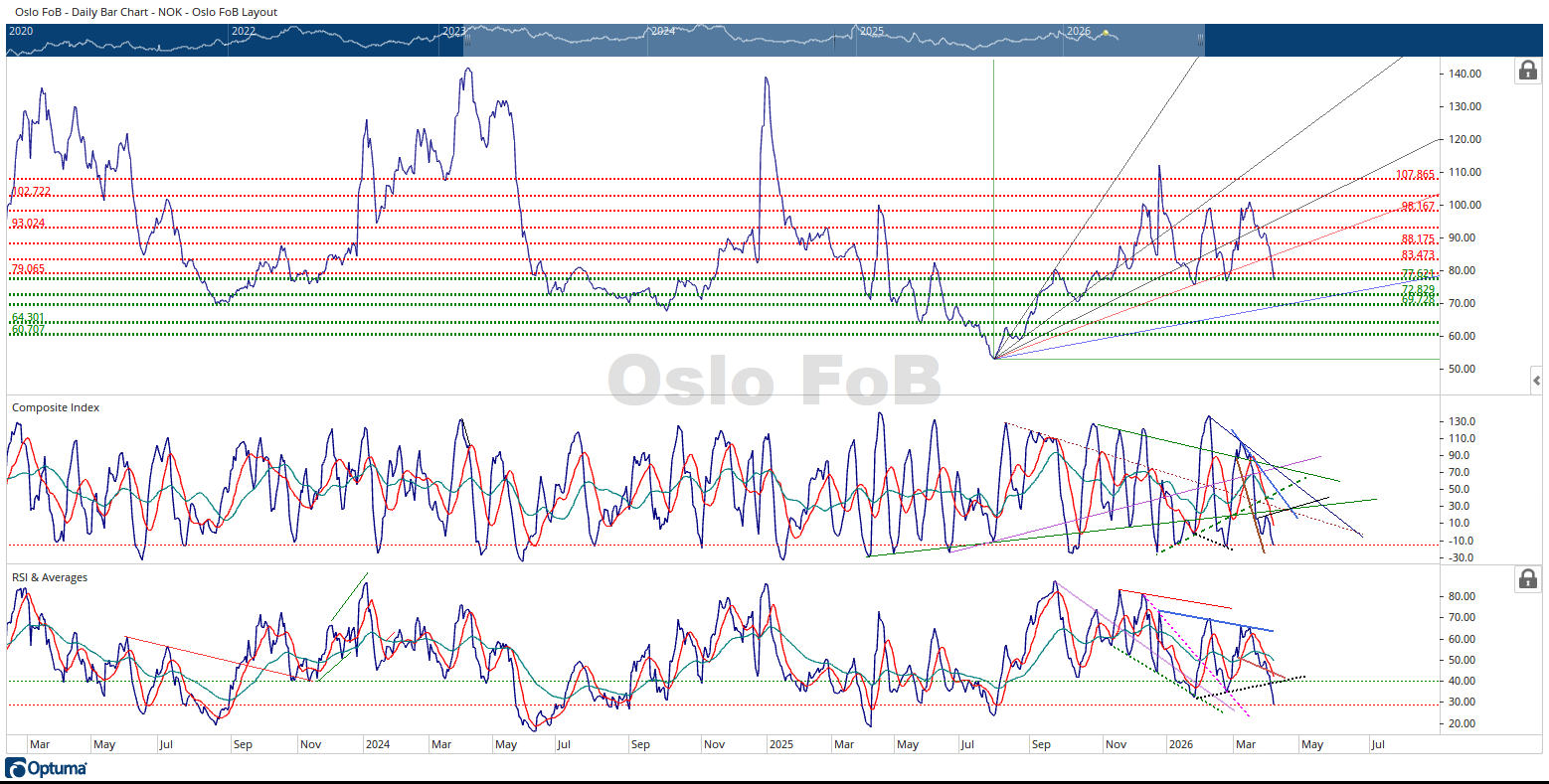Click the 2026 label on the date axis
The image size is (1549, 784).
click(1180, 744)
